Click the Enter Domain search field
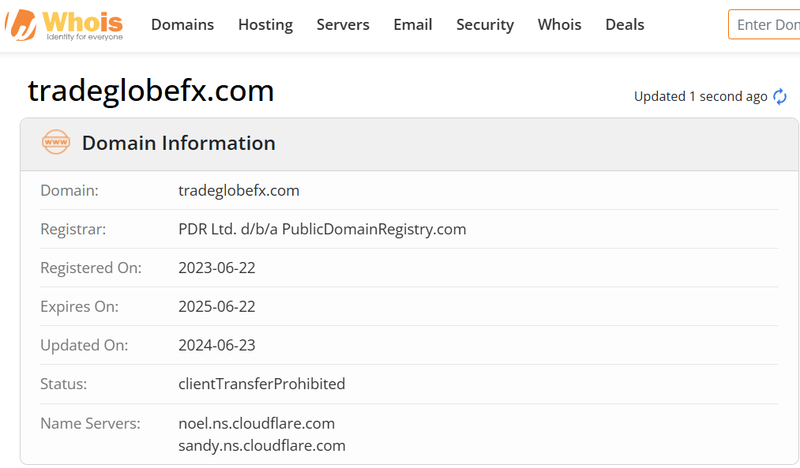 [764, 24]
